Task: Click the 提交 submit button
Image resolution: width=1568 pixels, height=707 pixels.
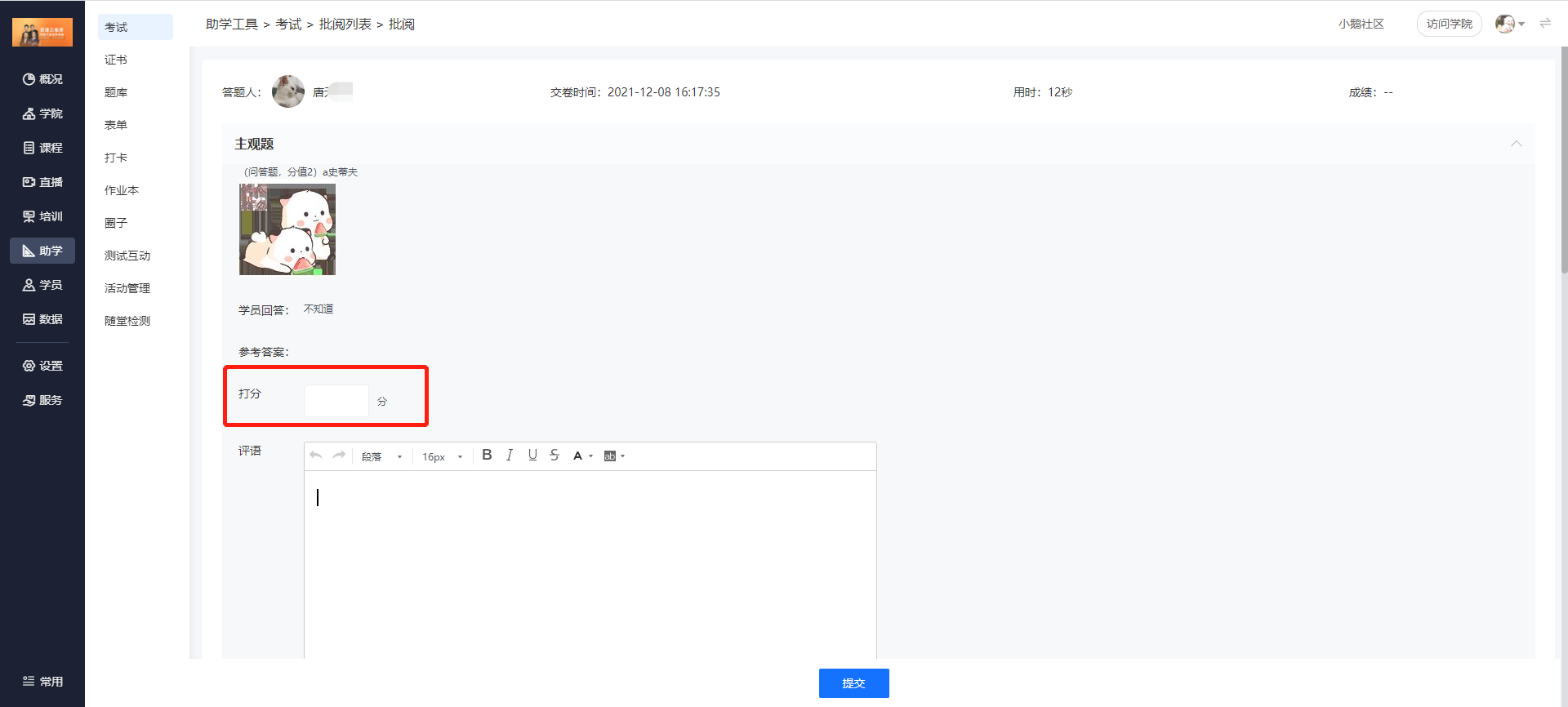Action: pyautogui.click(x=853, y=683)
